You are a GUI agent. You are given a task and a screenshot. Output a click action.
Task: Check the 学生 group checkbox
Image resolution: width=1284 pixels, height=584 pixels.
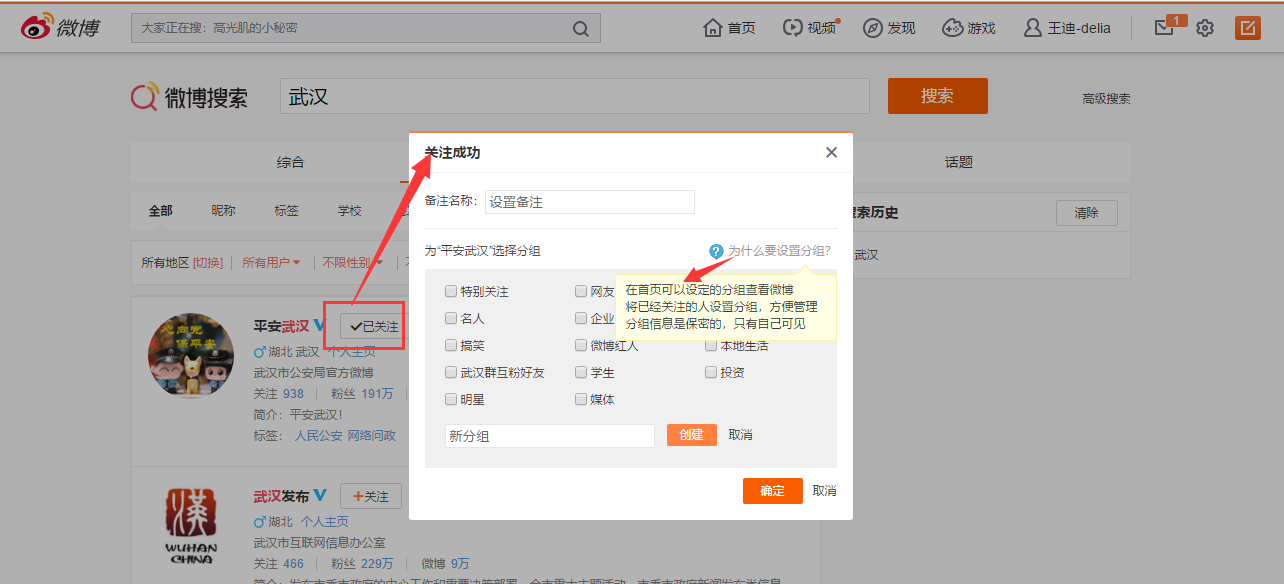[x=581, y=373]
